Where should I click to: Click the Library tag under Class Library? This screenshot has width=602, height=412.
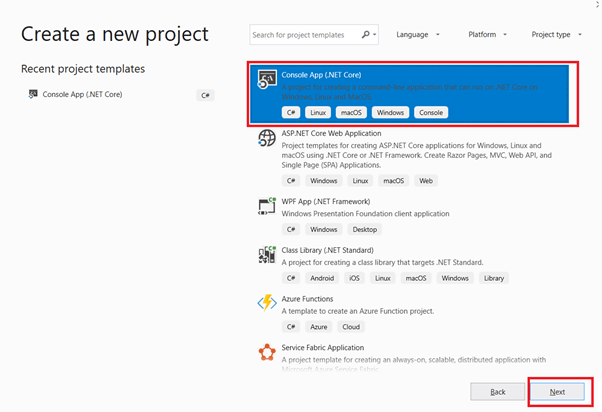494,278
